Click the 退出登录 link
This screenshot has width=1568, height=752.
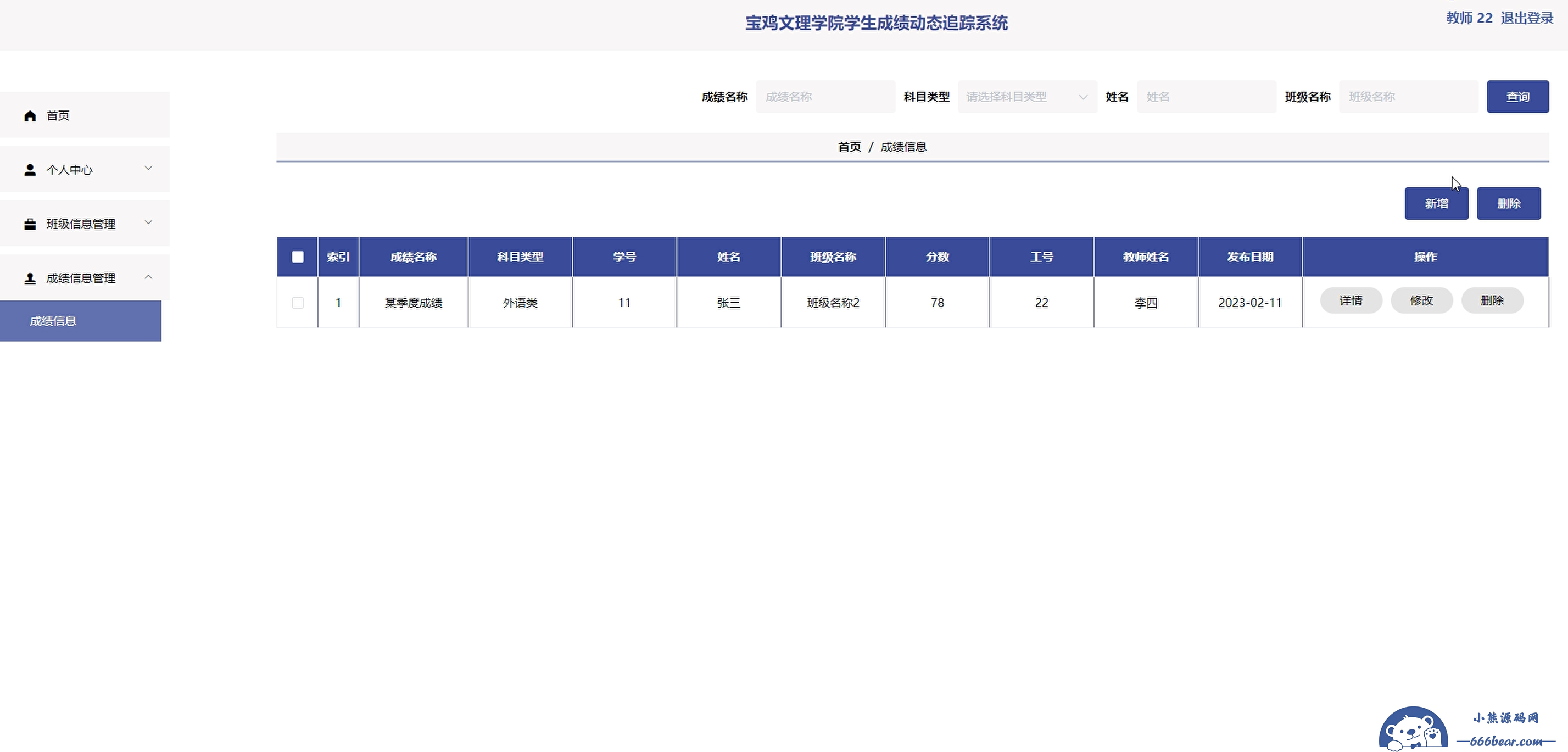click(1527, 18)
